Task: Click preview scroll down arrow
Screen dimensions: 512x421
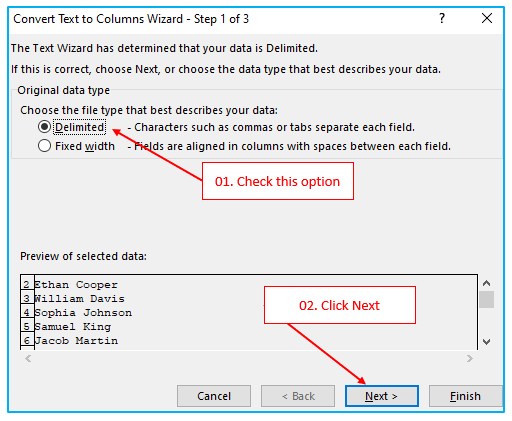Action: (x=486, y=342)
